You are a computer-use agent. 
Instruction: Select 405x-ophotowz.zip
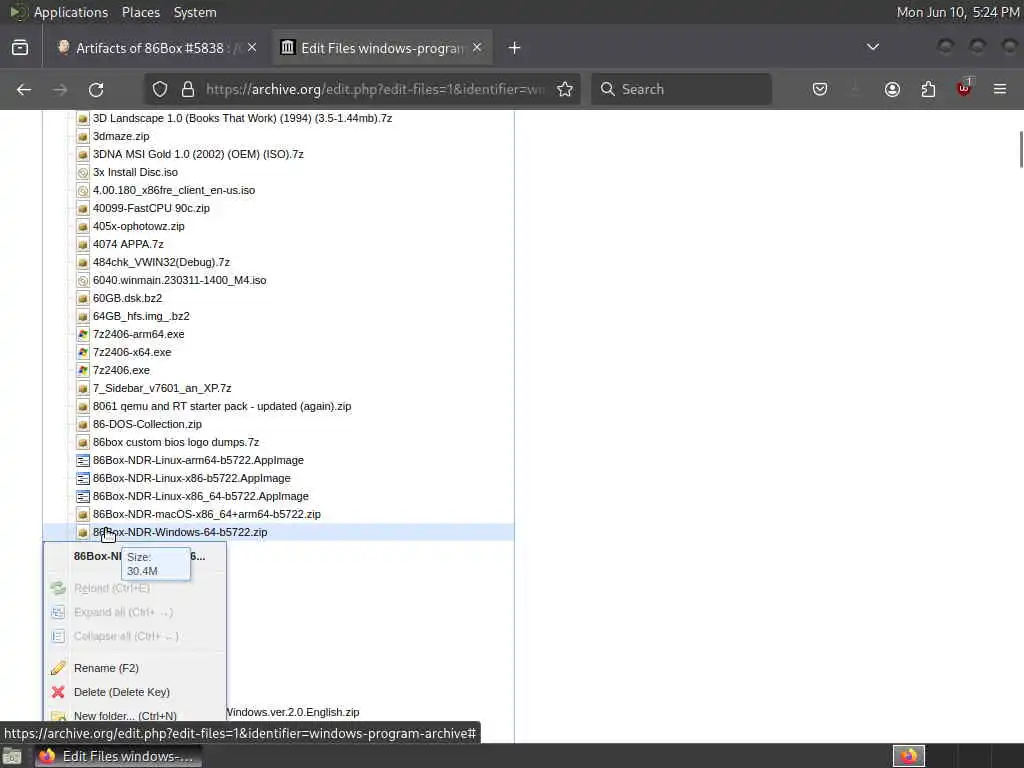138,226
